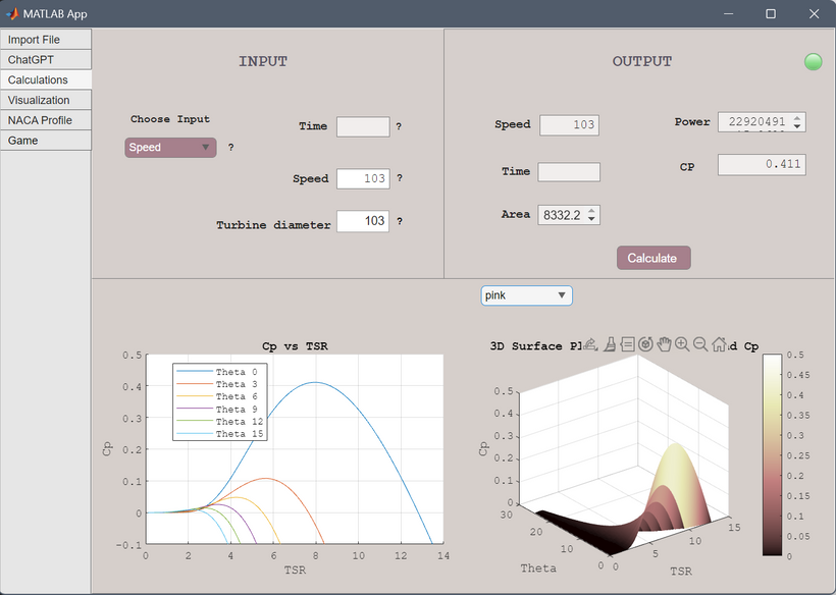Increase Power value with up arrow
This screenshot has width=836, height=596.
[797, 118]
